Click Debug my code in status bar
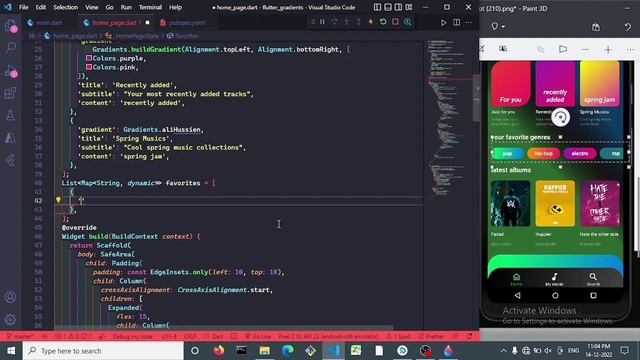 coord(133,336)
